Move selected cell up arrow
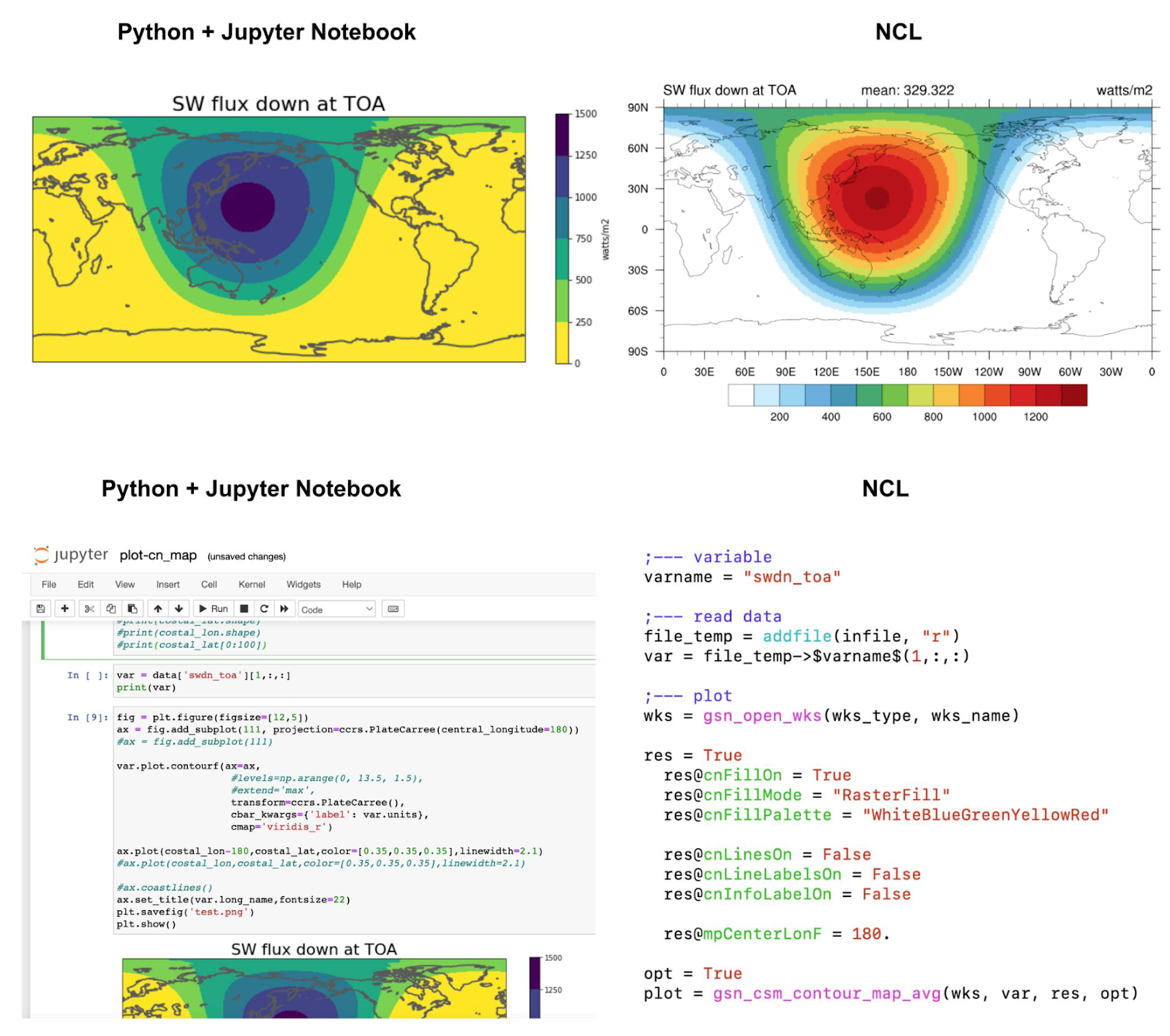 coord(158,608)
